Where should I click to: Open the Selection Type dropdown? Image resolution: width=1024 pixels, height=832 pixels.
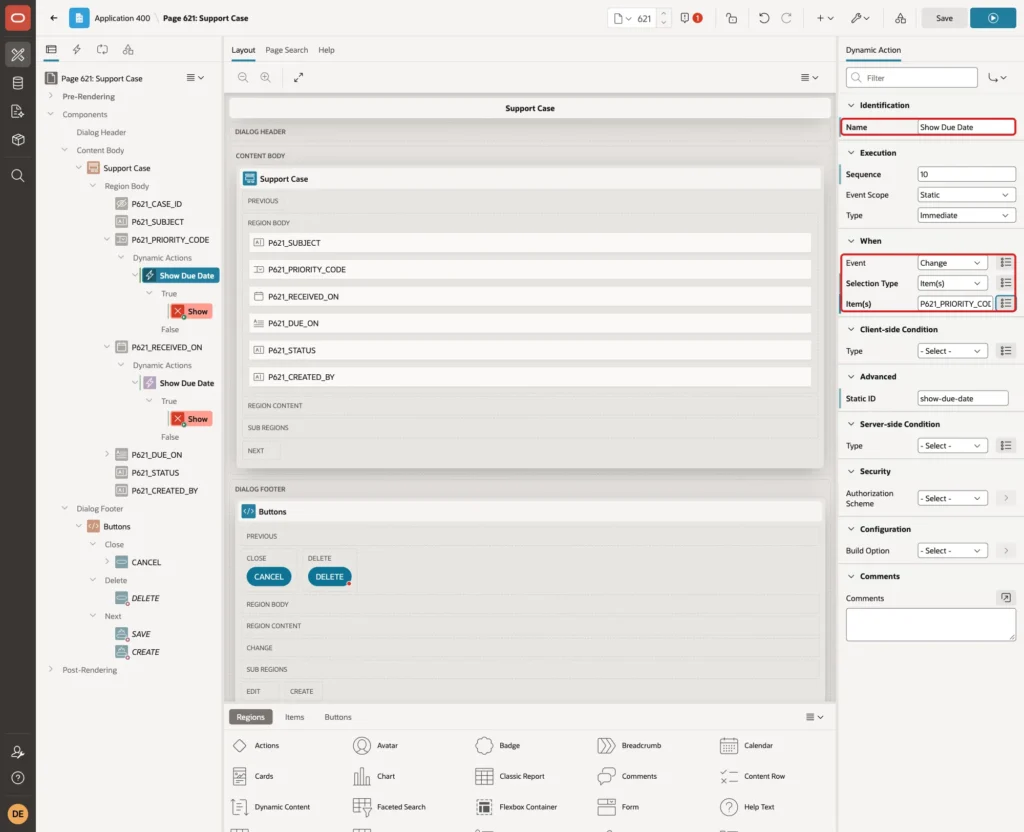[952, 283]
